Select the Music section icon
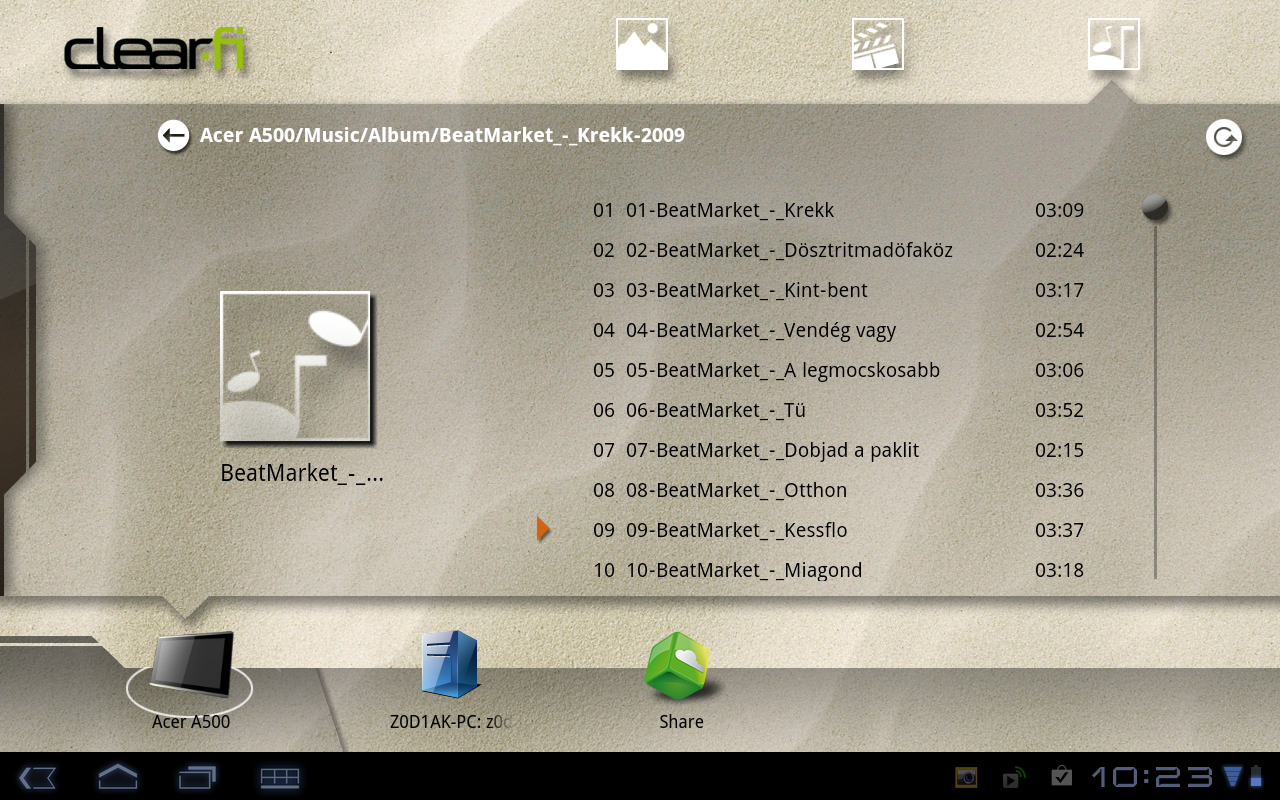 1113,45
